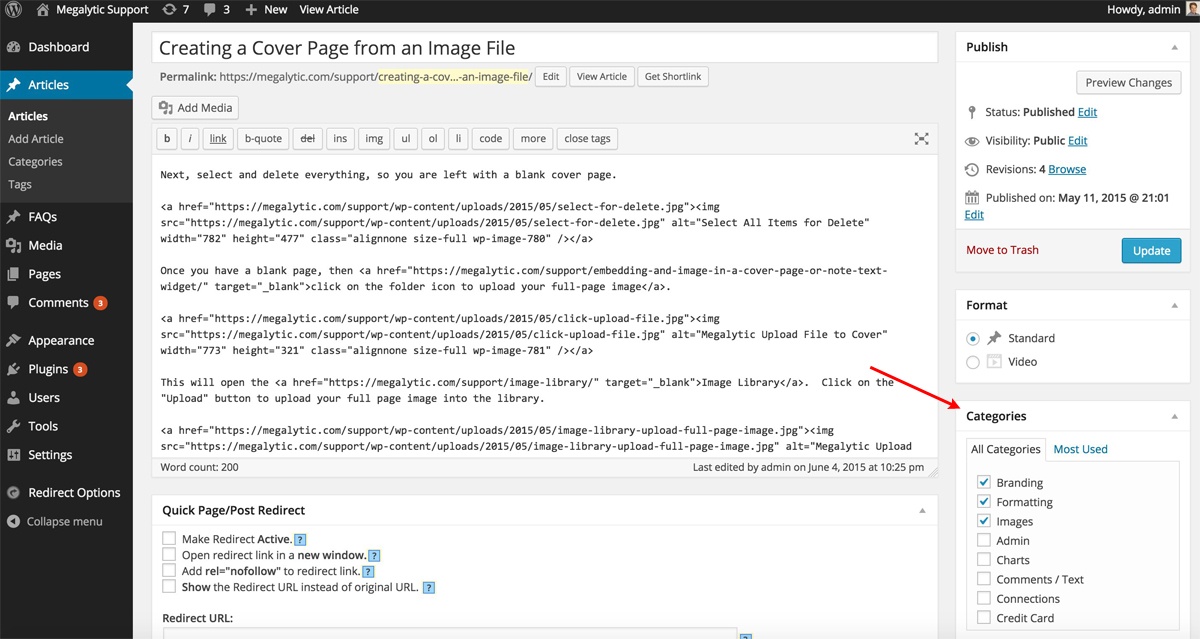Click the blue Update button

pyautogui.click(x=1150, y=250)
